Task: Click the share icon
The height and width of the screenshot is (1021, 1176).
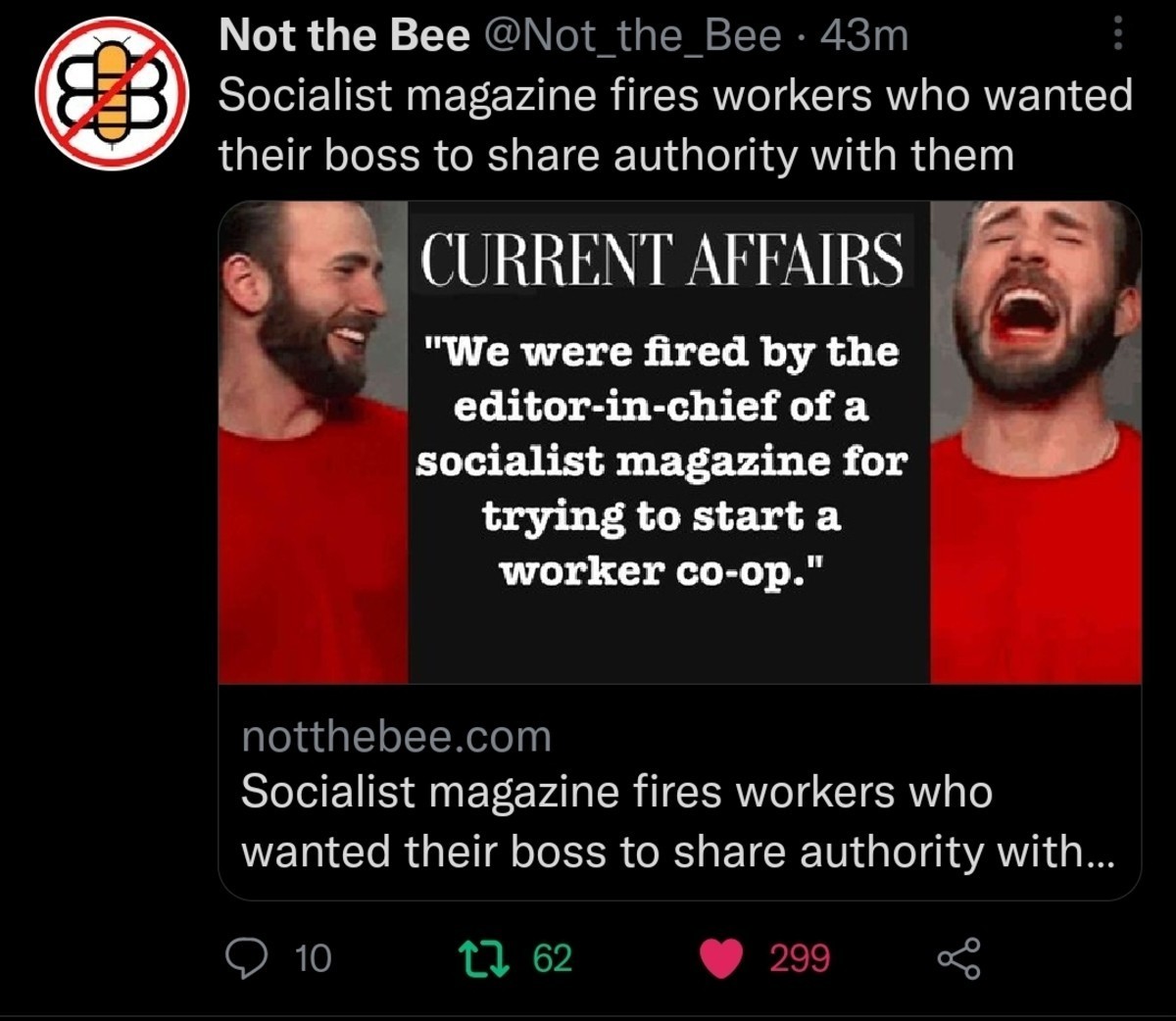Action: (x=957, y=957)
